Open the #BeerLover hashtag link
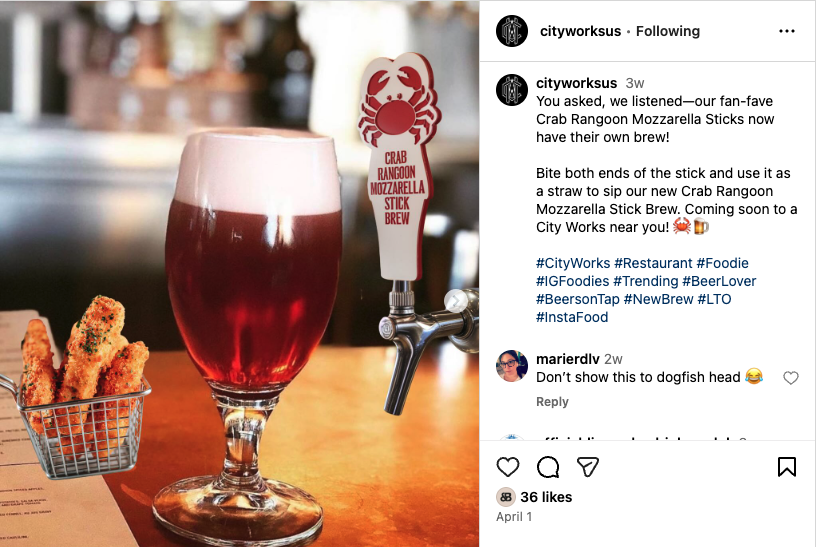The width and height of the screenshot is (816, 547). (719, 281)
